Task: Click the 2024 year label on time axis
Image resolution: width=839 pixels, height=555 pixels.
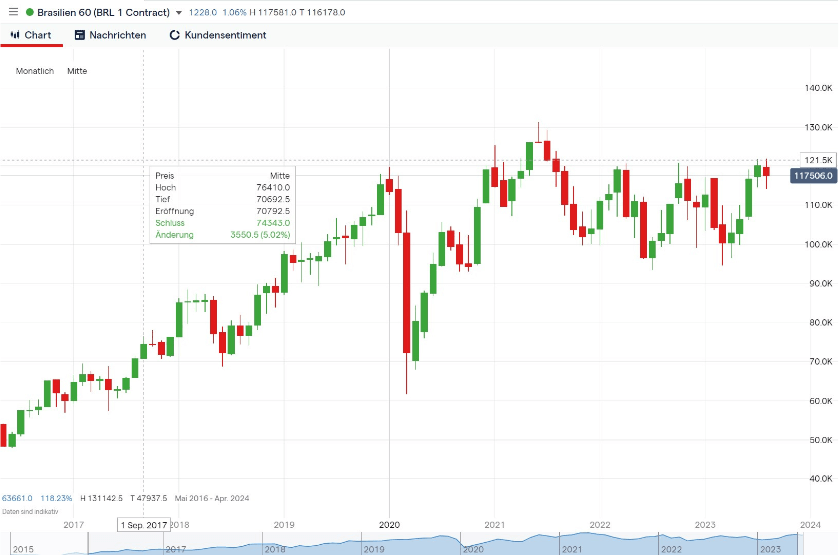Action: tap(810, 525)
